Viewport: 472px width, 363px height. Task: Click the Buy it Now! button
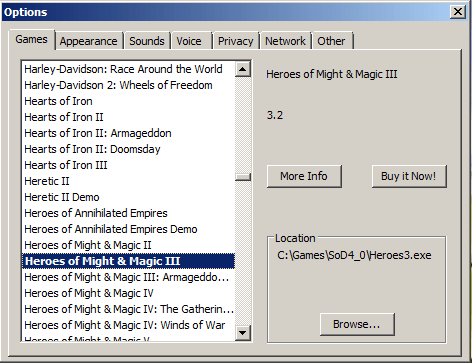[409, 176]
